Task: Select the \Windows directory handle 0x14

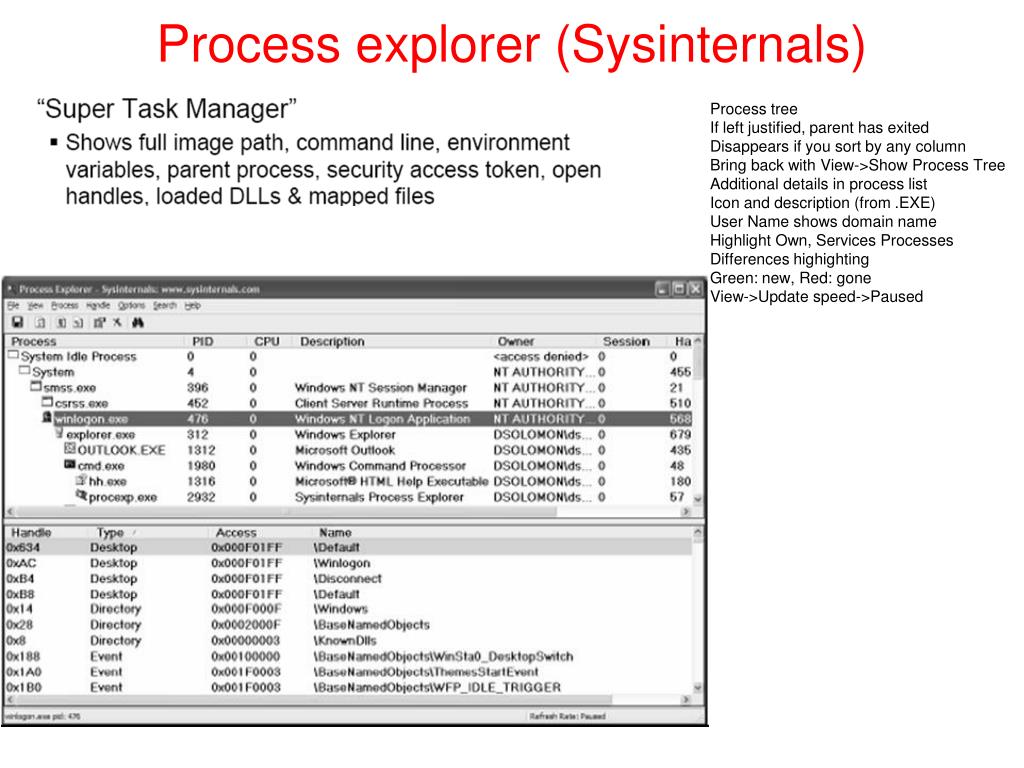Action: coord(349,609)
